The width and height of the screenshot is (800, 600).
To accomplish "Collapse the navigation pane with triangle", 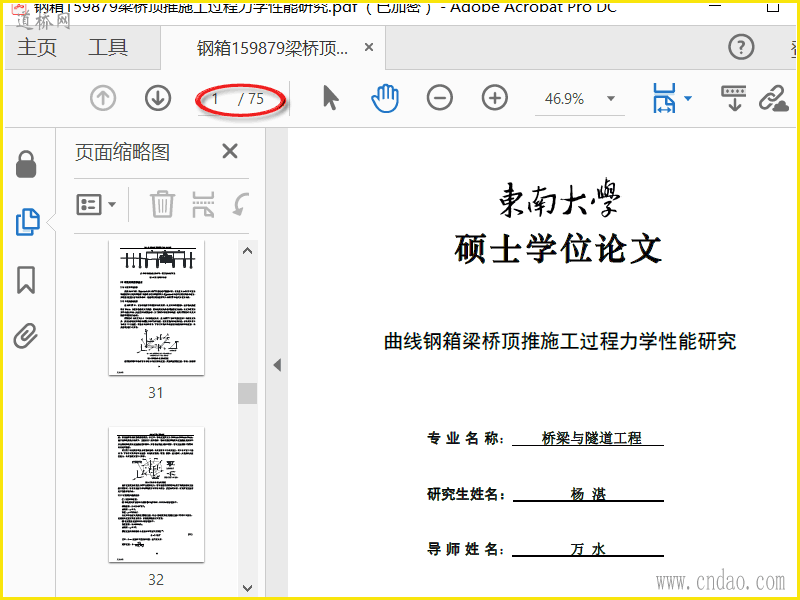I will [277, 365].
